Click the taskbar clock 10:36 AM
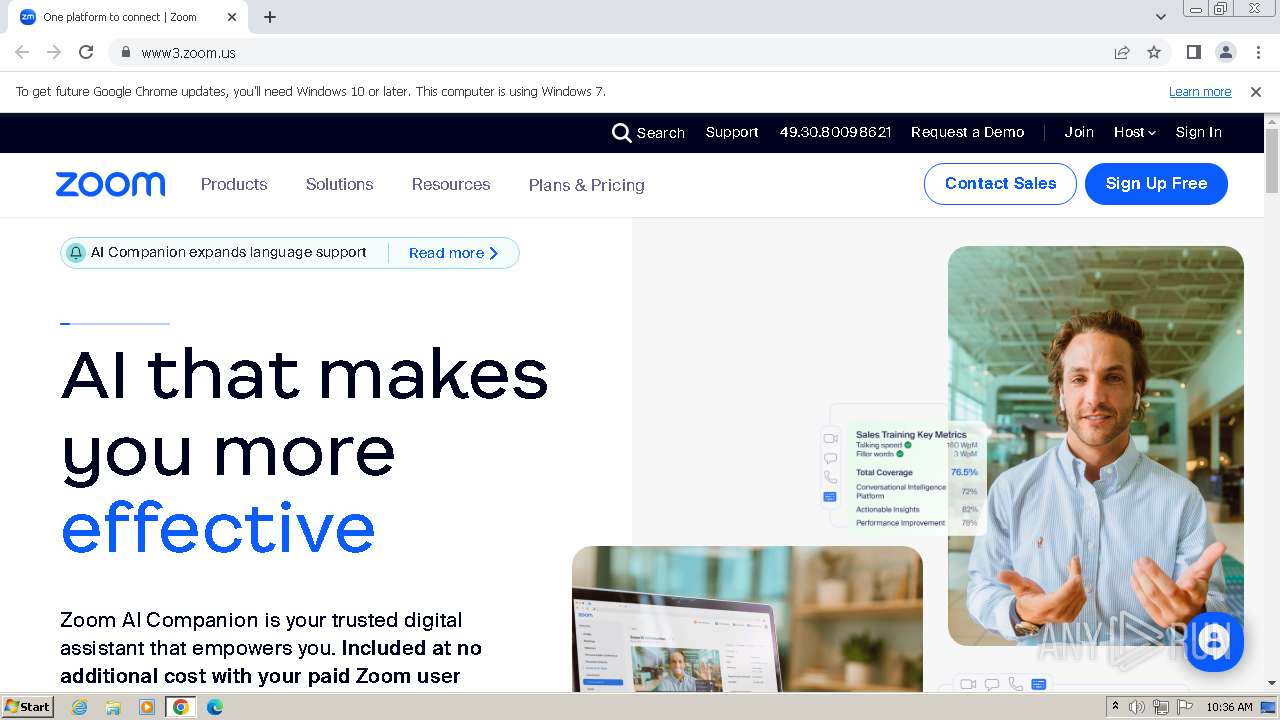Viewport: 1280px width, 720px height. click(x=1229, y=707)
